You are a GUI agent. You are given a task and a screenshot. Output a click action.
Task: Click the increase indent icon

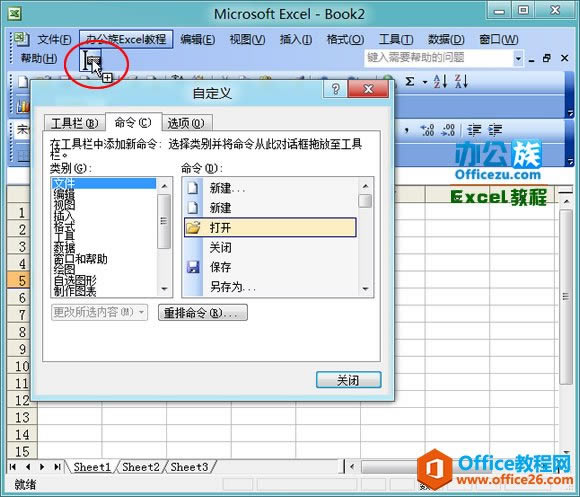[495, 130]
